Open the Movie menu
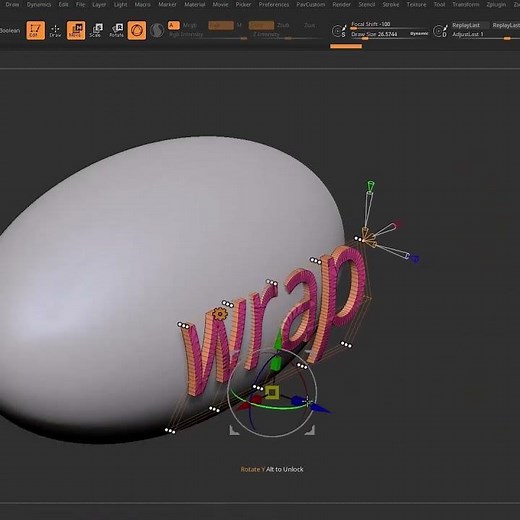Image resolution: width=520 pixels, height=520 pixels. point(220,4)
